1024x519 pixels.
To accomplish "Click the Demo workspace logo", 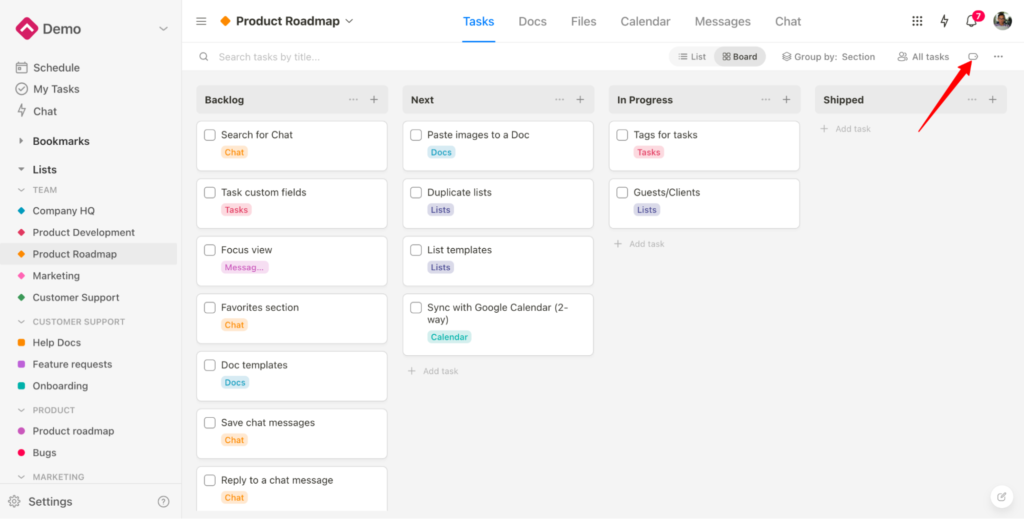I will coord(27,29).
